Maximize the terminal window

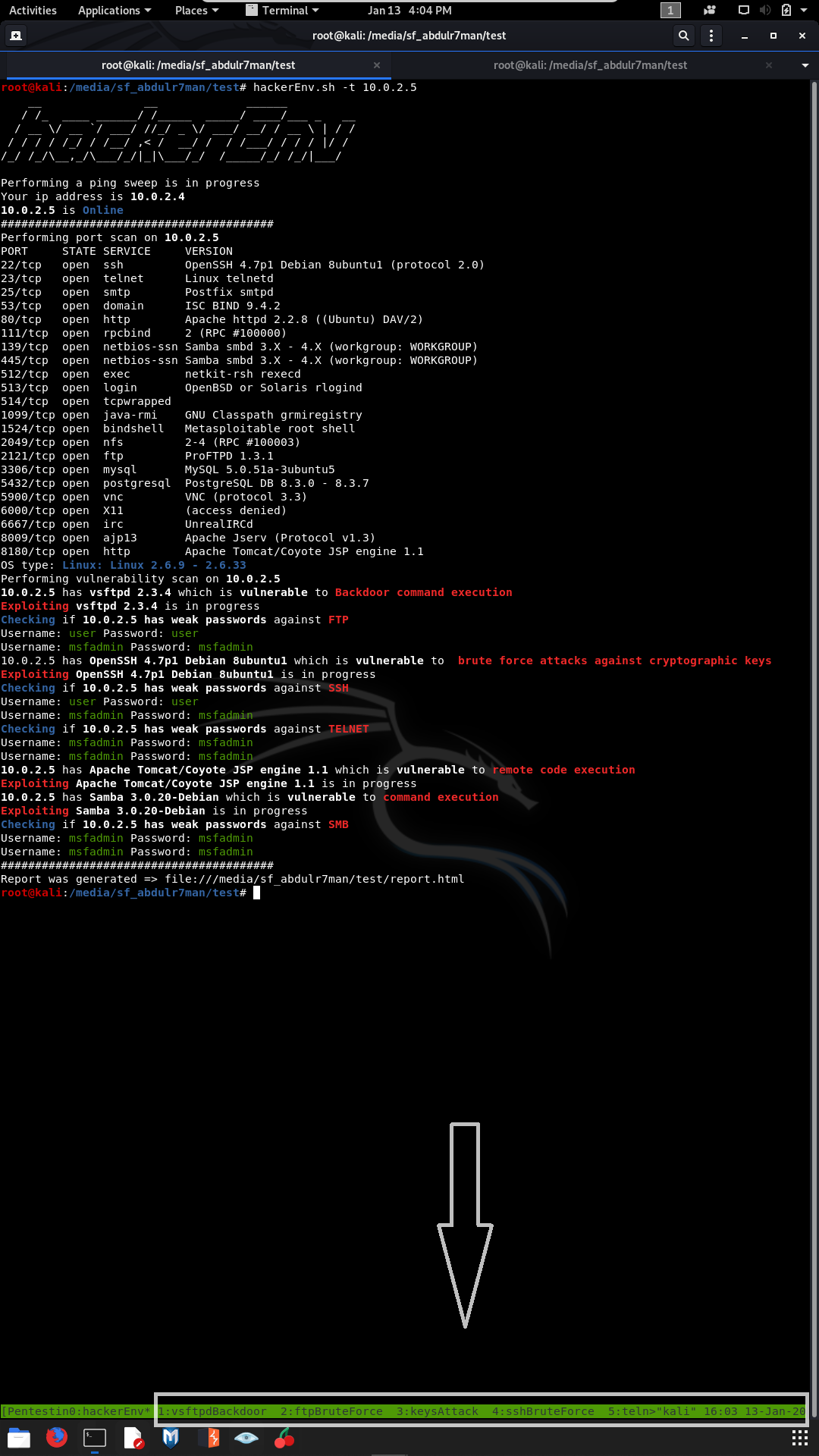click(773, 36)
